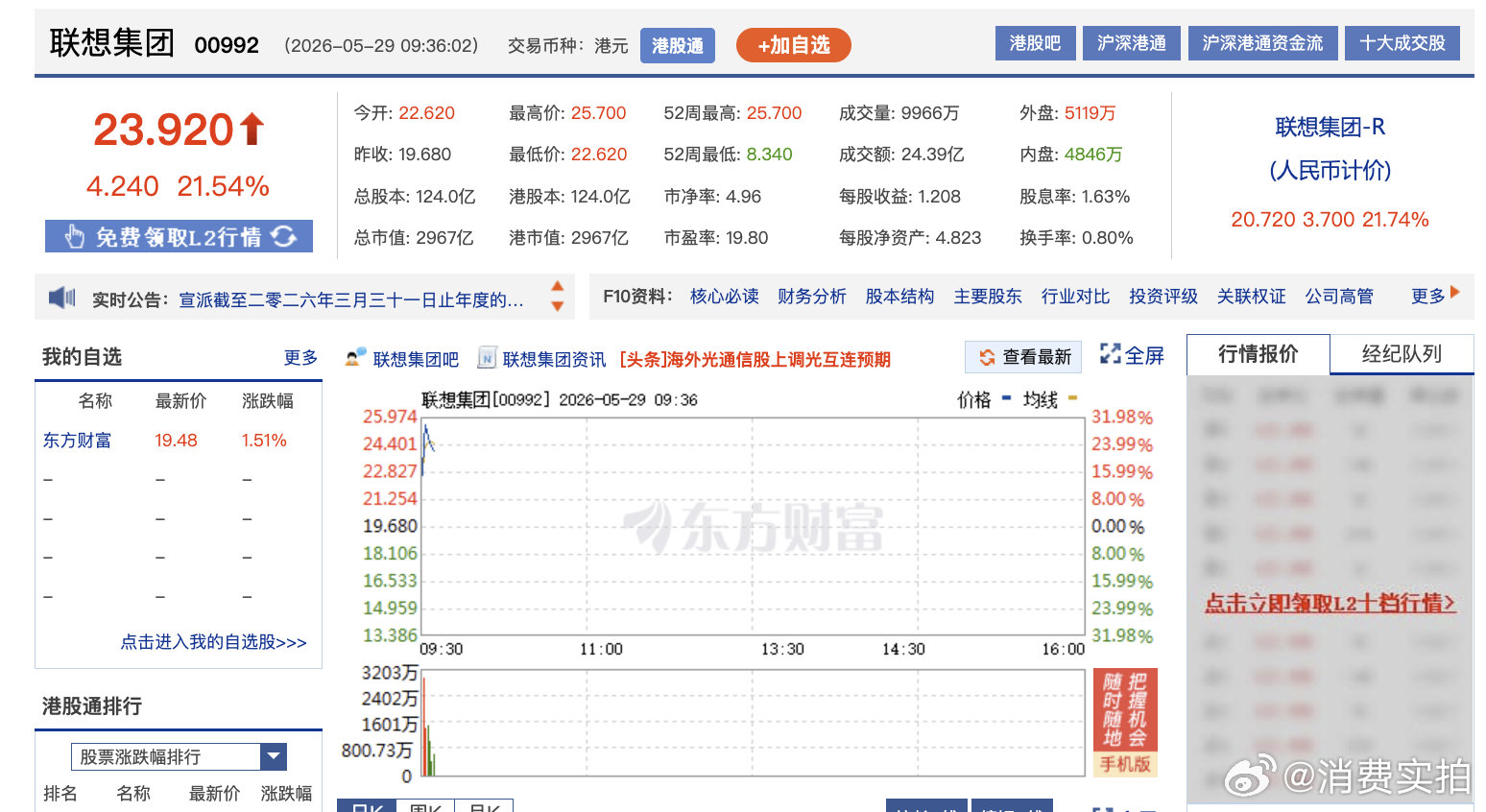Open the 沪深港通 navigation button
Image resolution: width=1486 pixels, height=812 pixels.
click(x=1132, y=43)
